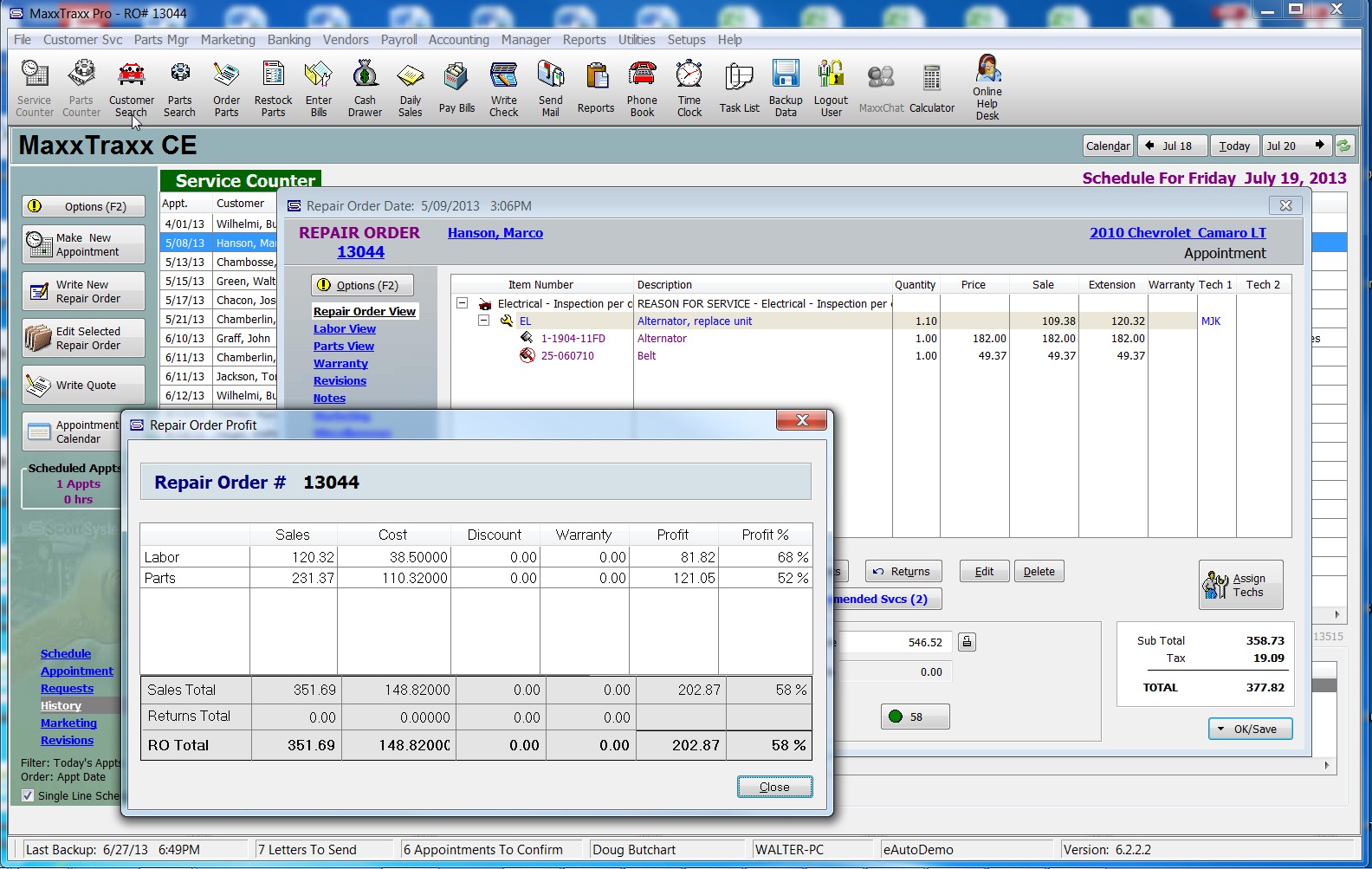Open the Calendar button
Screen dimensions: 1372x869
tap(1109, 146)
